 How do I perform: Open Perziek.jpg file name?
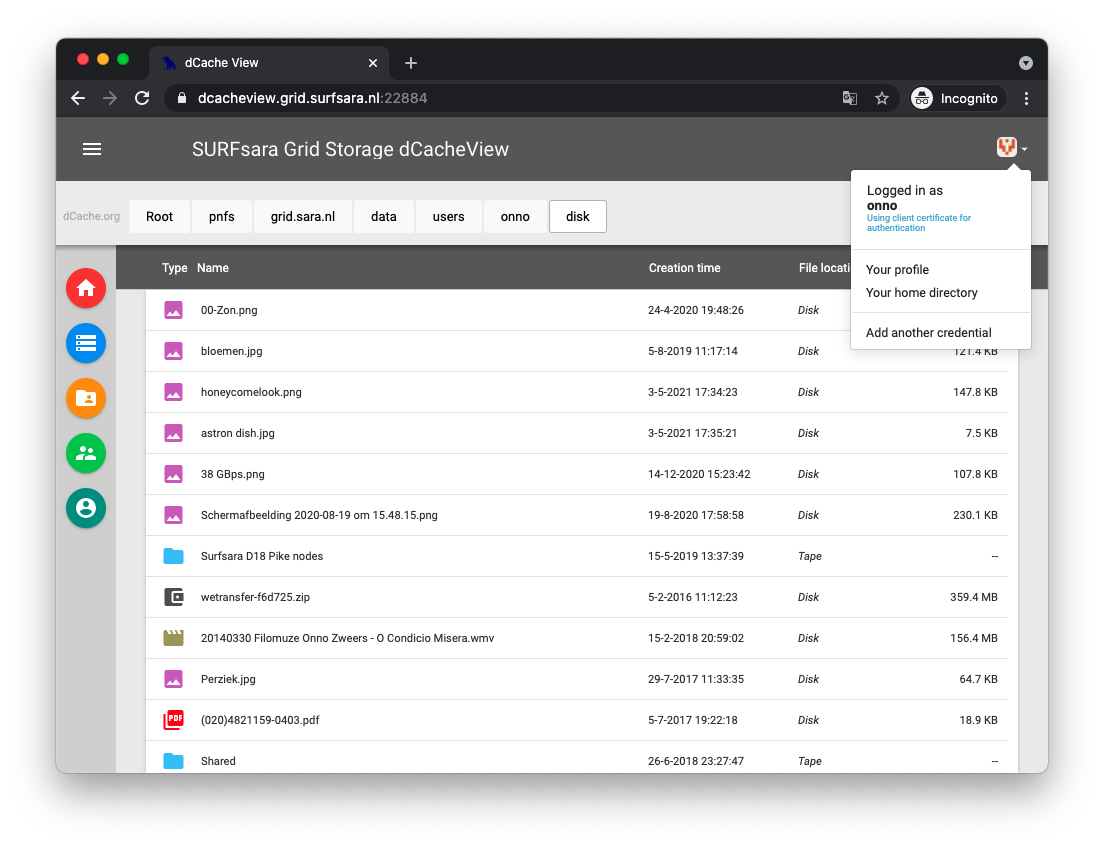point(228,679)
